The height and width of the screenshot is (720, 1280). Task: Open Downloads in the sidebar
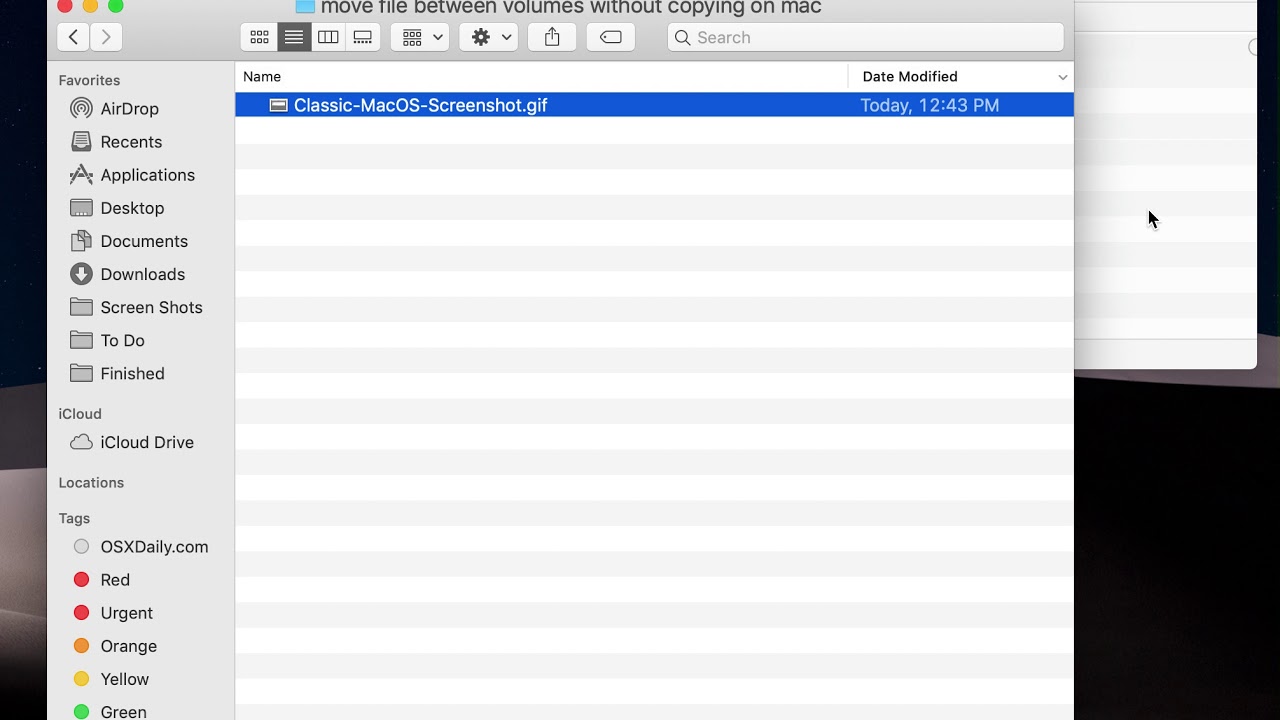point(143,273)
